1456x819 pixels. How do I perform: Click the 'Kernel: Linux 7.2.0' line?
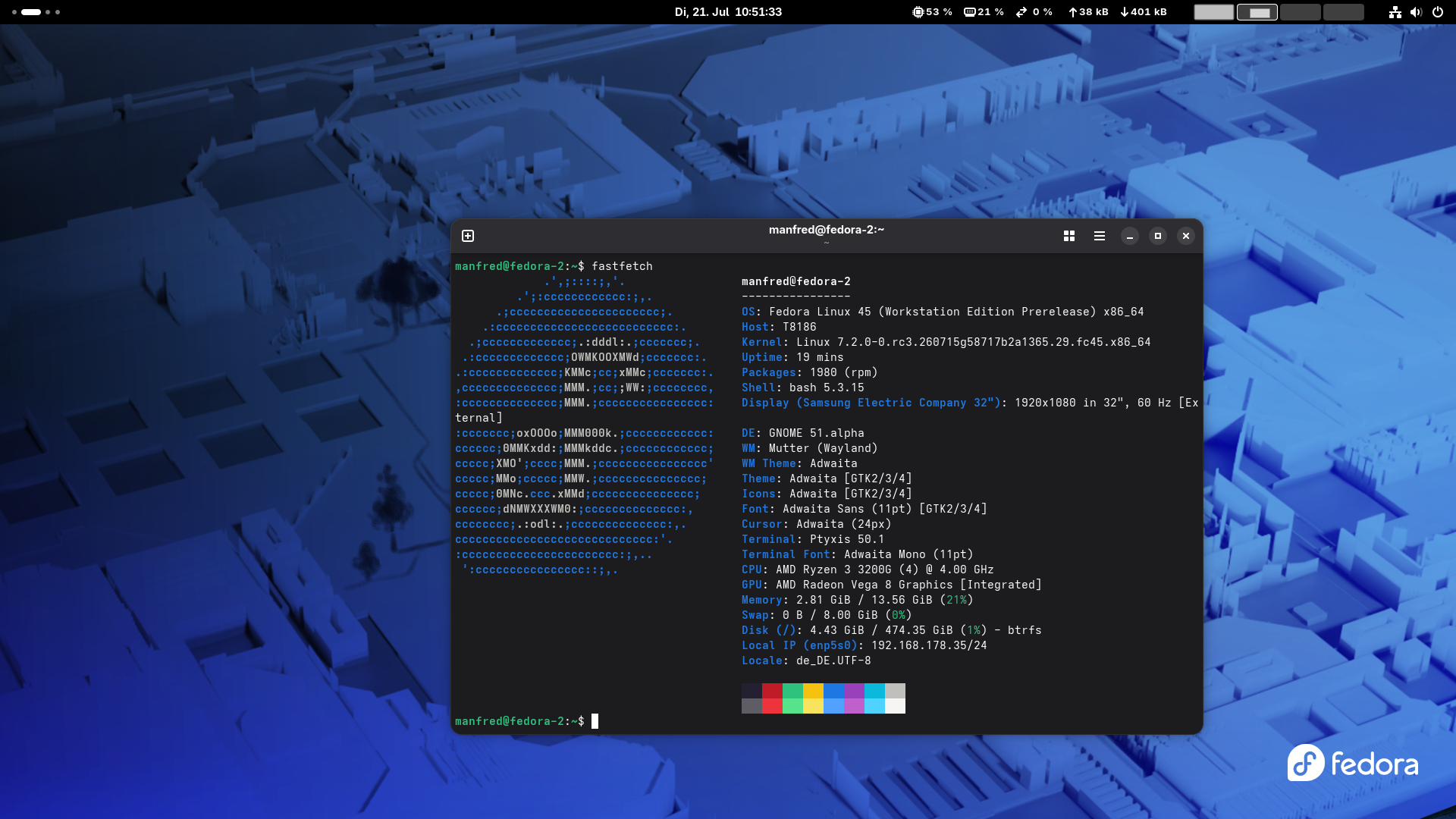[946, 342]
